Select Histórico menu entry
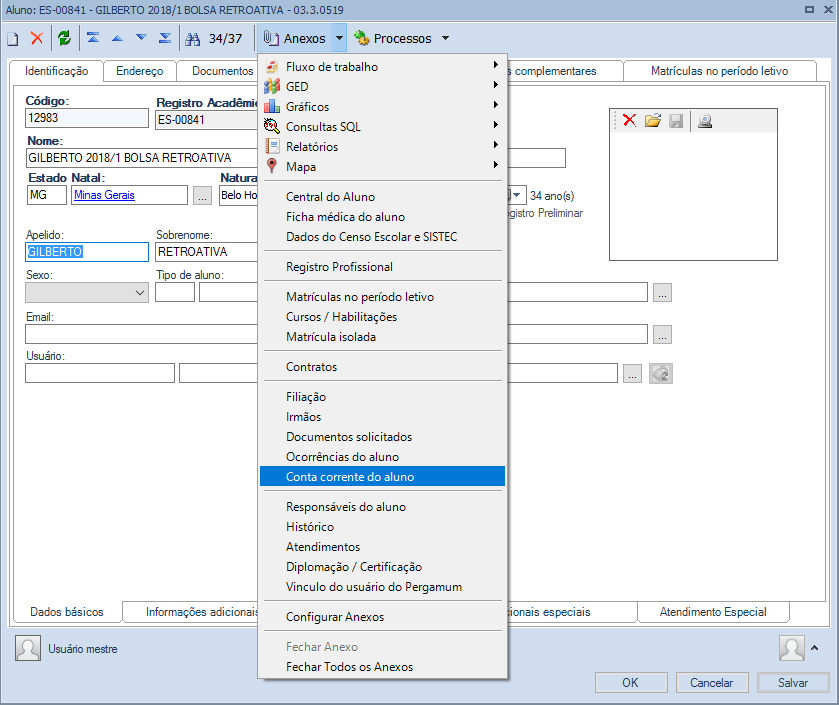 click(383, 527)
